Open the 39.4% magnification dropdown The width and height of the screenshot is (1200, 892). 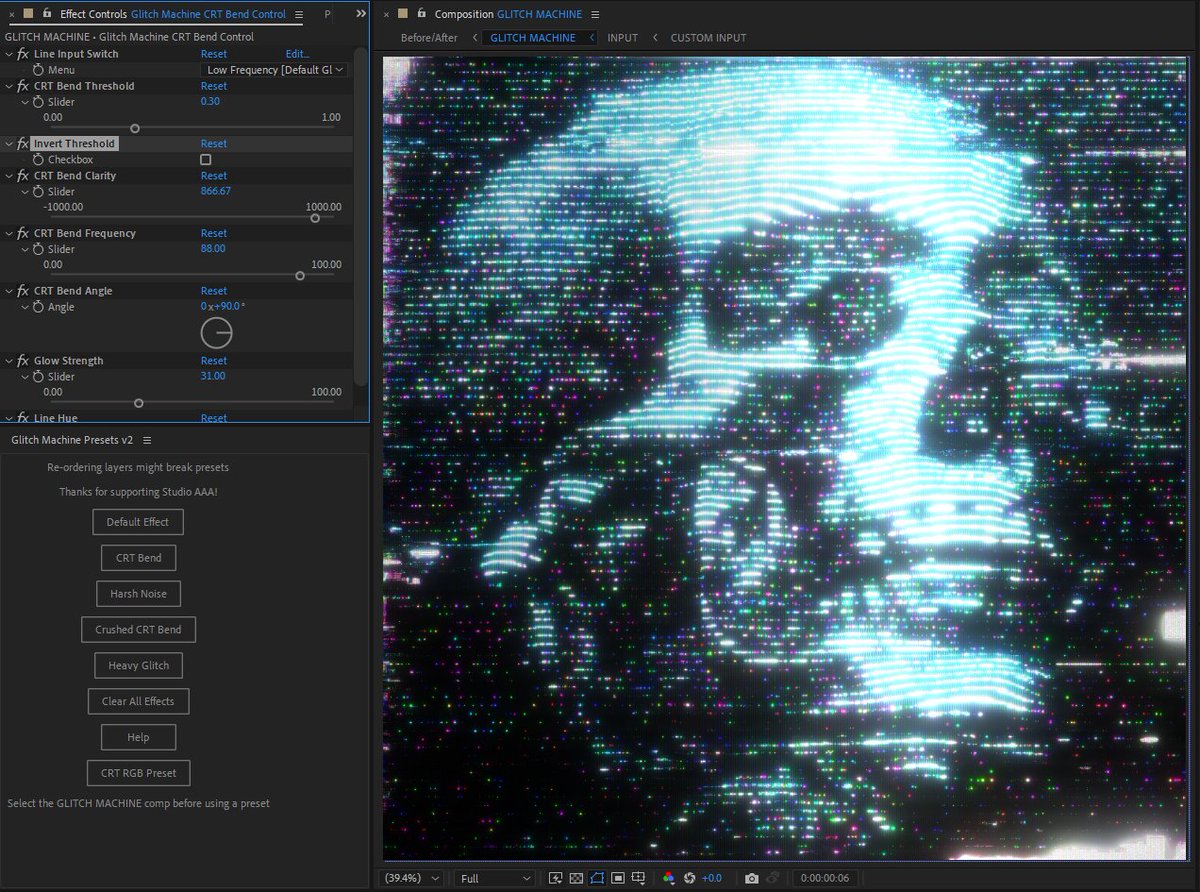click(x=413, y=878)
